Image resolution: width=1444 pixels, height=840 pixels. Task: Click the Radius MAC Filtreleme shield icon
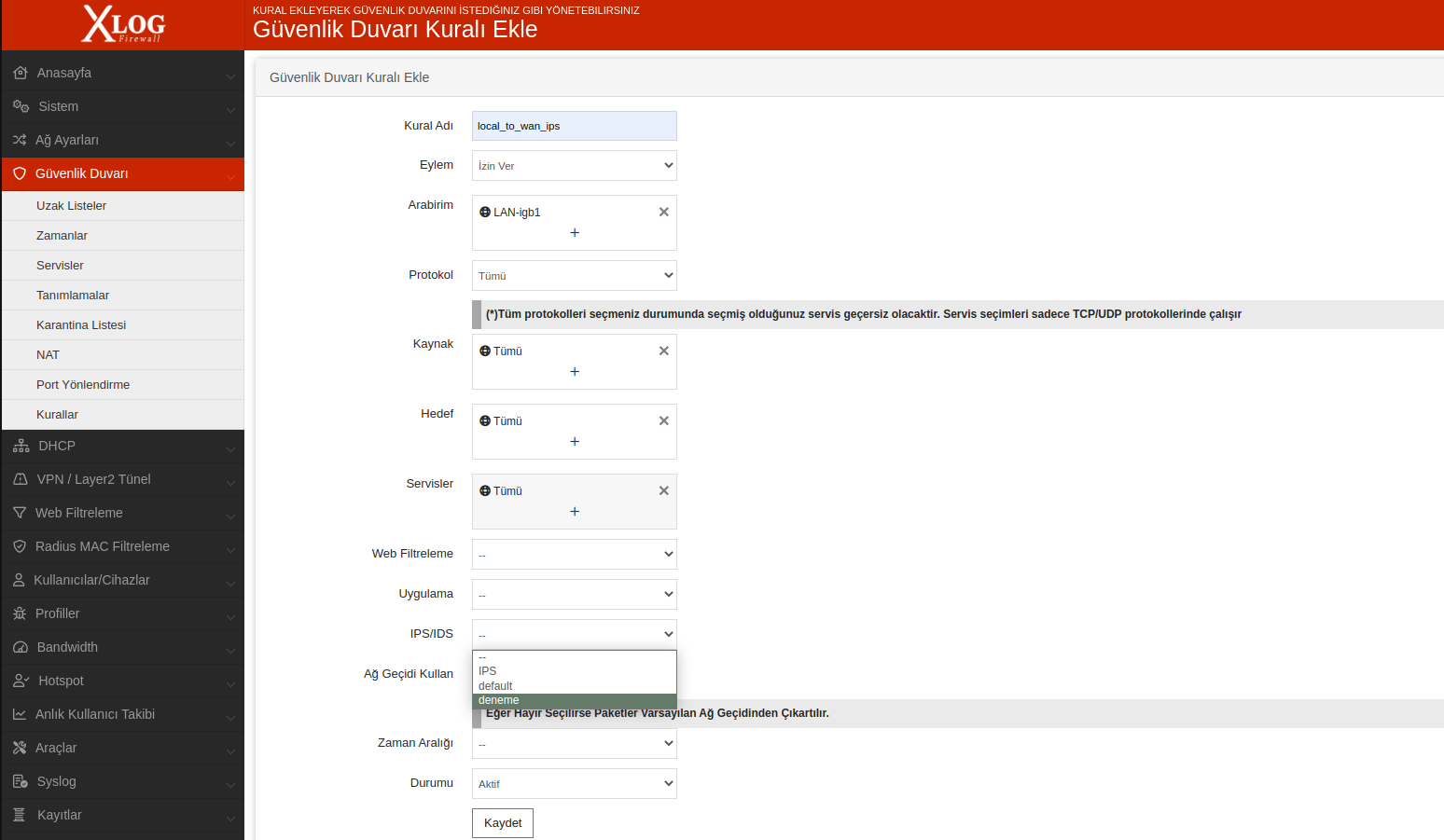20,546
